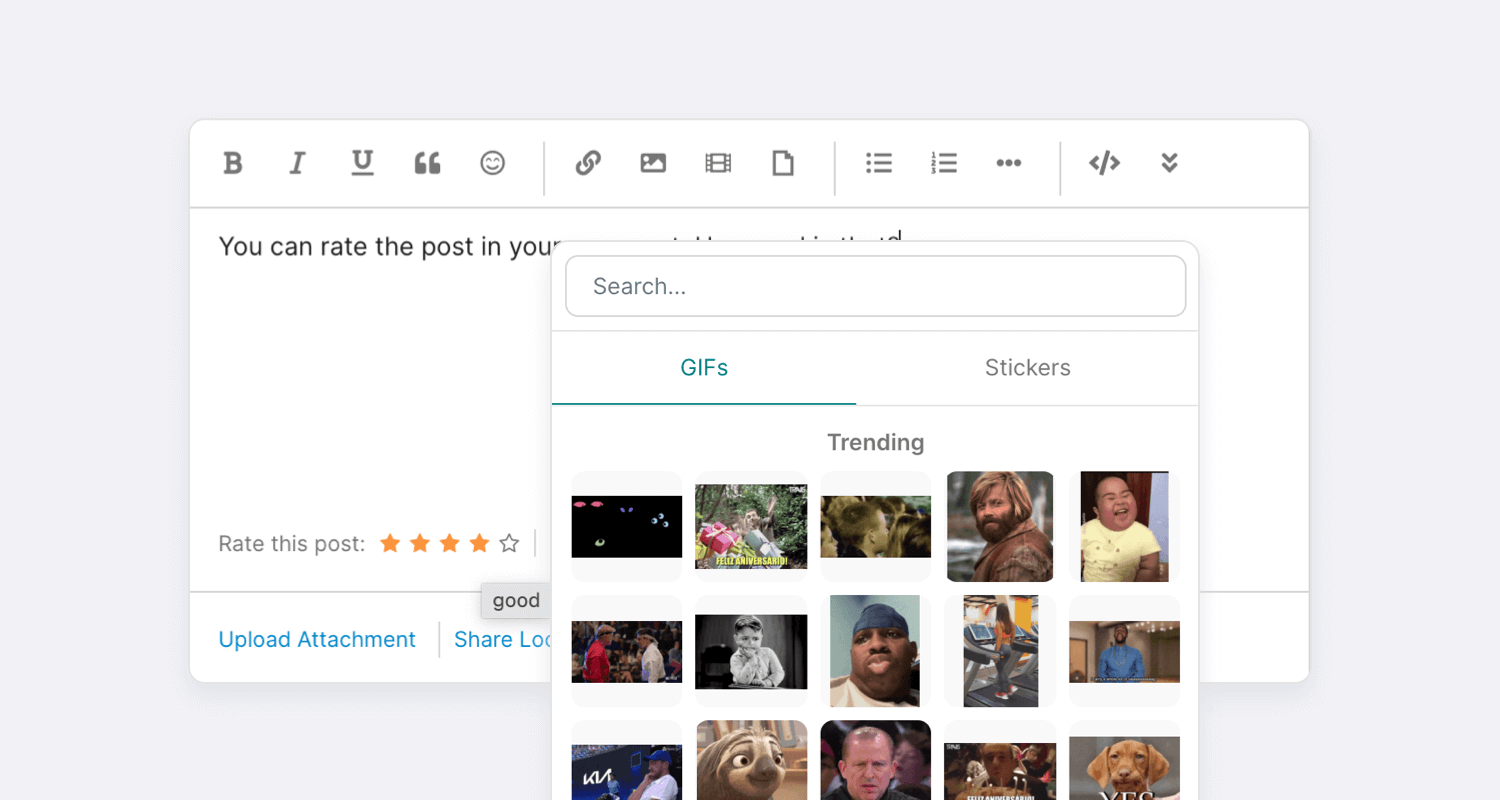1500x800 pixels.
Task: Toggle bold formatting
Action: point(232,163)
